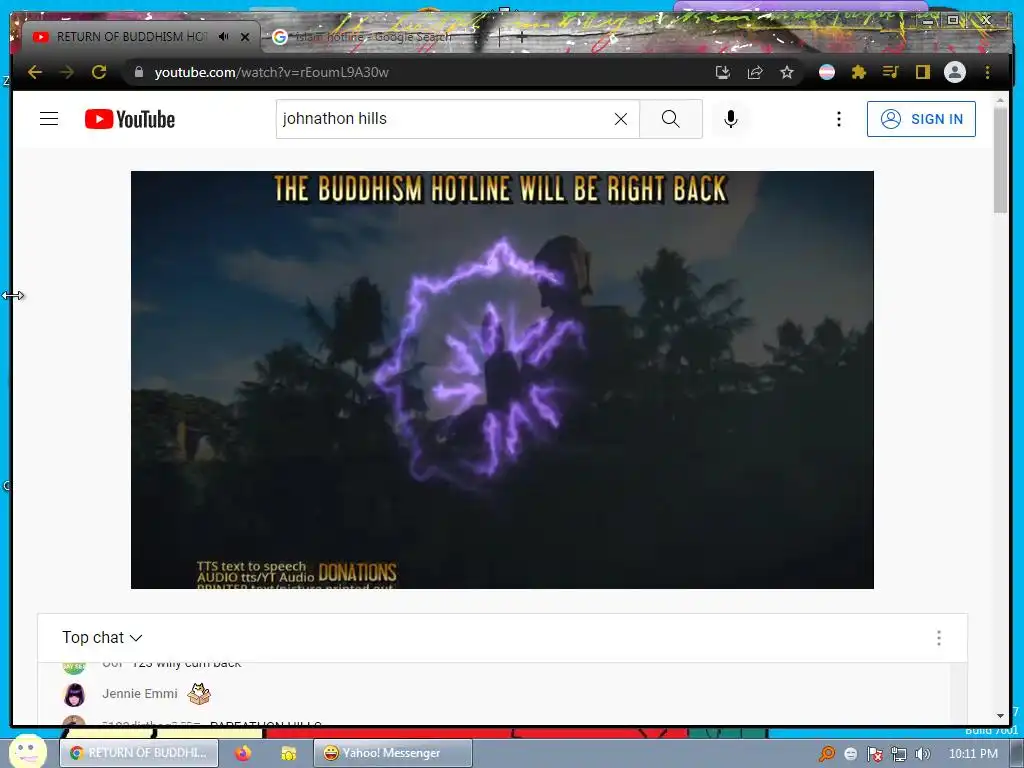1024x768 pixels.
Task: Click the Show Desktop strip
Action: click(x=1017, y=754)
